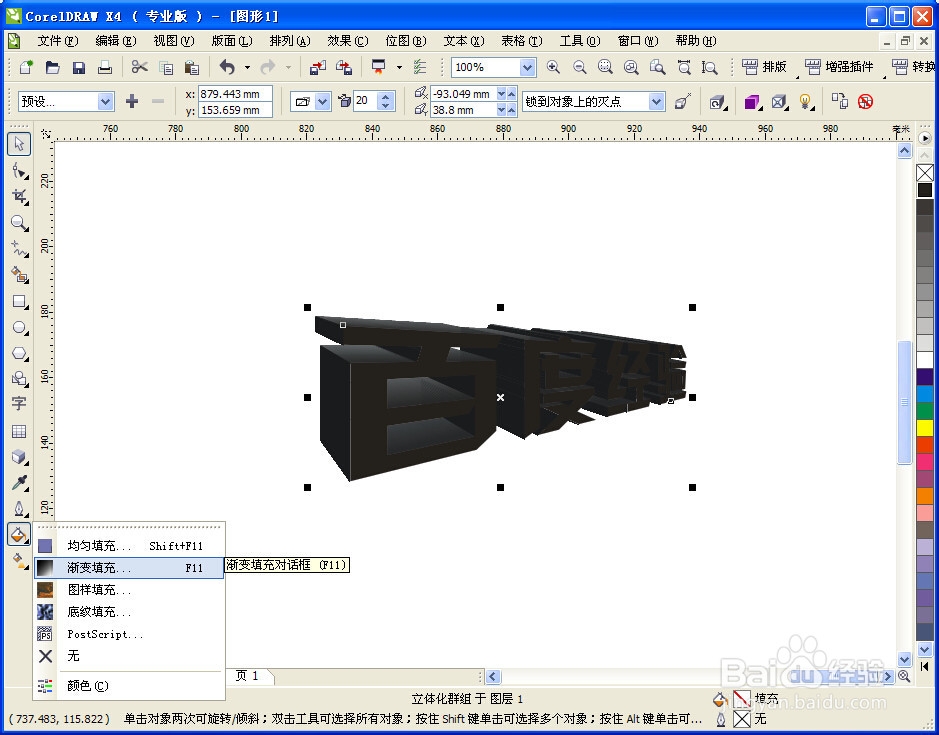Open the 锁到对象上的灭点 dropdown
The width and height of the screenshot is (939, 735).
[x=656, y=102]
